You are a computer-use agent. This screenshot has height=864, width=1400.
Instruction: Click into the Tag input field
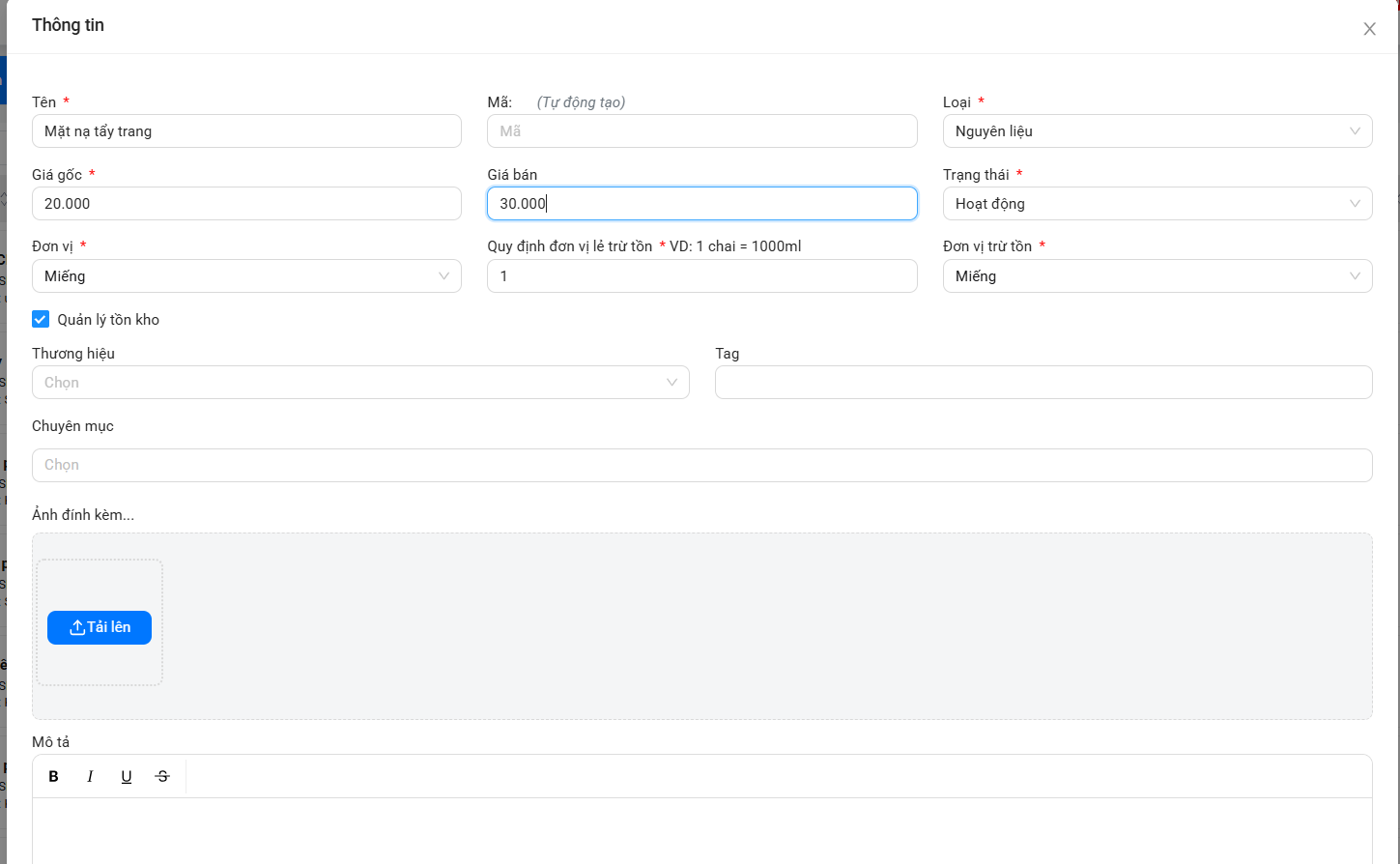click(x=1043, y=383)
